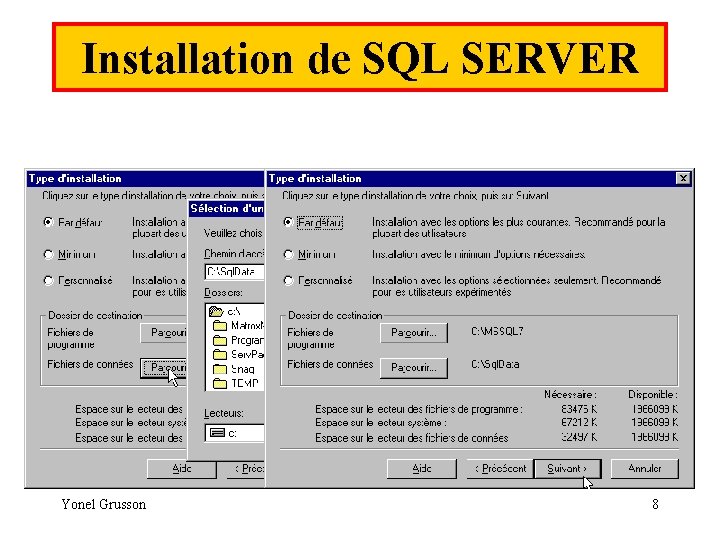This screenshot has height=540, width=720.
Task: Click the Précédent button in right window
Action: tap(500, 469)
